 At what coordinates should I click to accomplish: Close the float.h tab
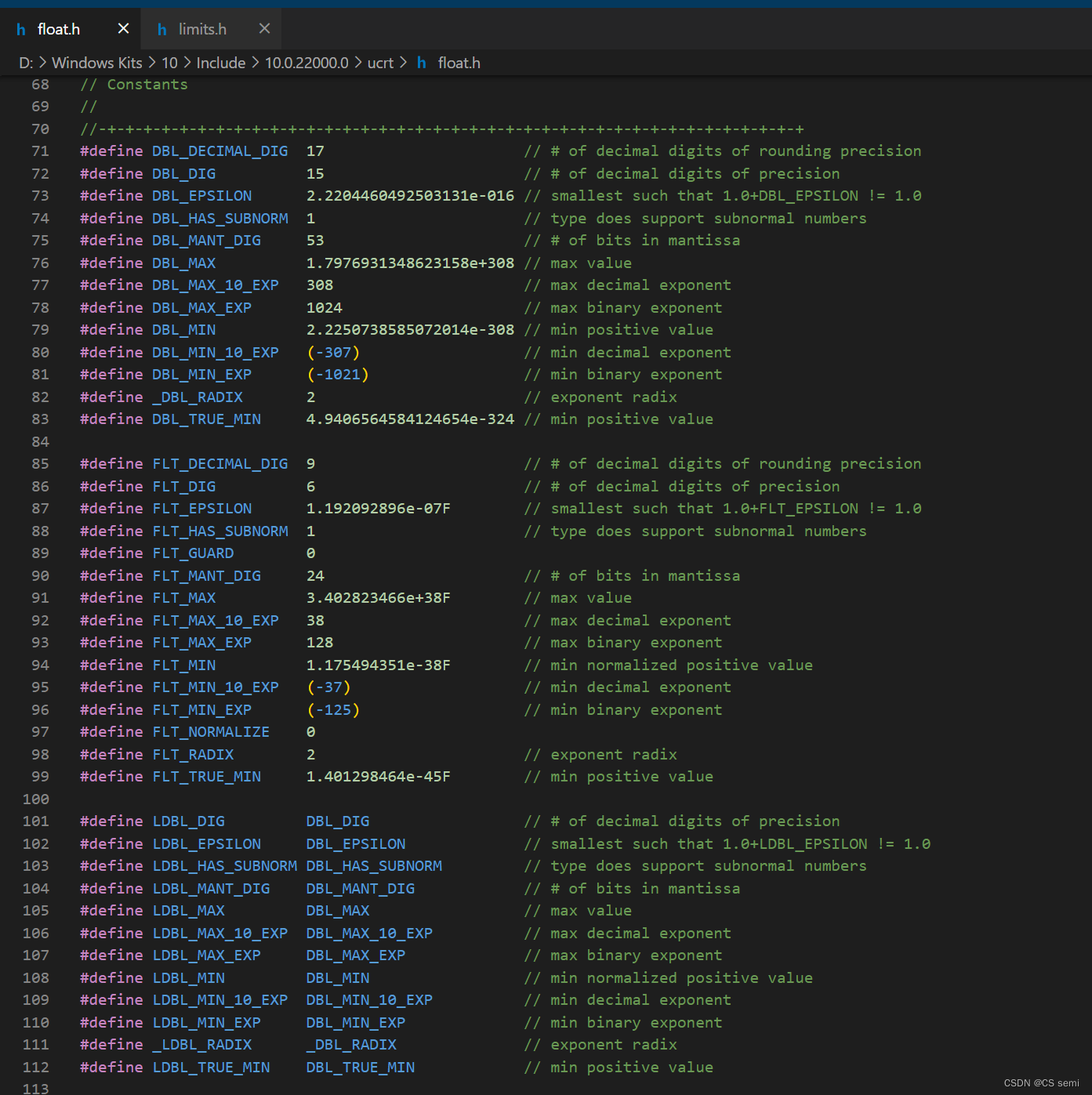click(x=123, y=28)
